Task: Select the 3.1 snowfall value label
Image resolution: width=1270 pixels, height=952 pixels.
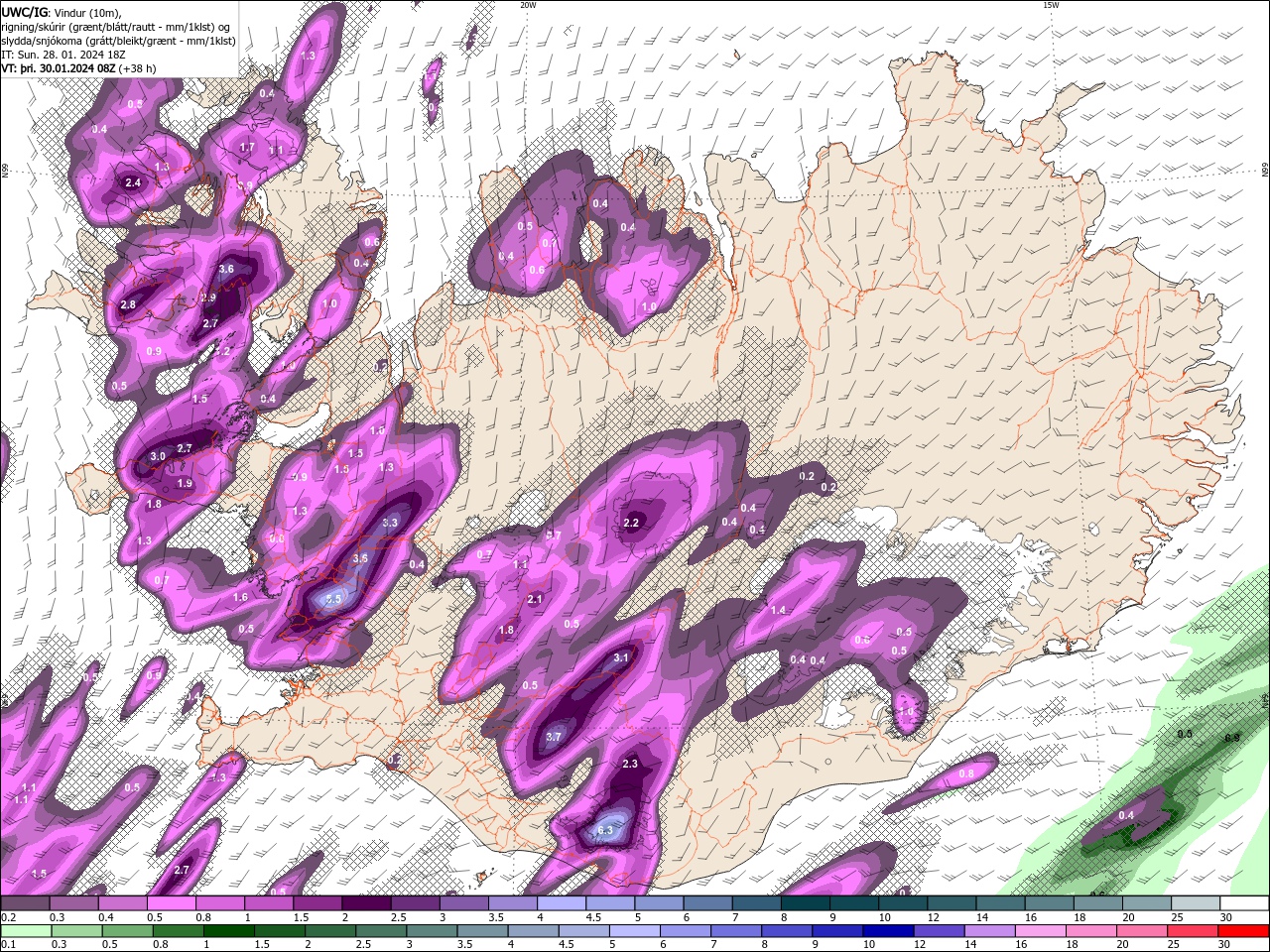Action: pyautogui.click(x=622, y=657)
